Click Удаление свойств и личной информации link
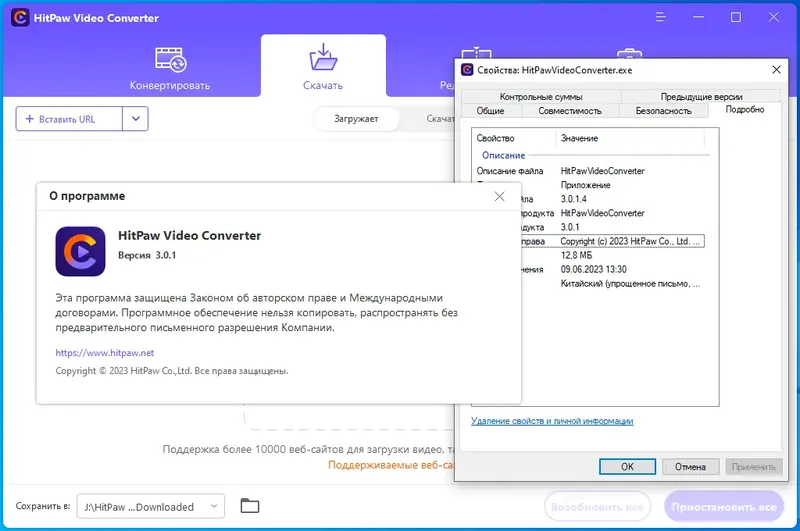The height and width of the screenshot is (531, 800). point(552,421)
